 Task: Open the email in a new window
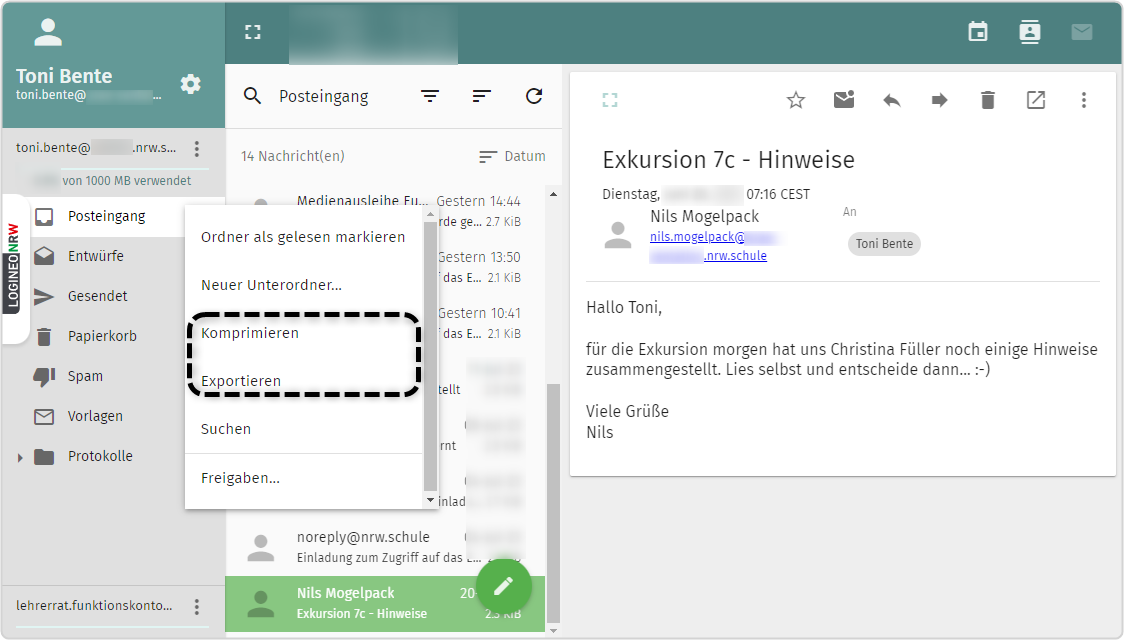click(x=1035, y=100)
